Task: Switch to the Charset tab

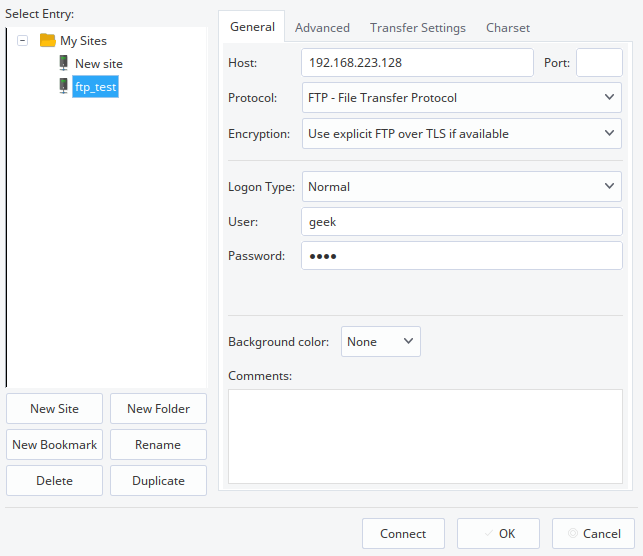Action: [508, 27]
